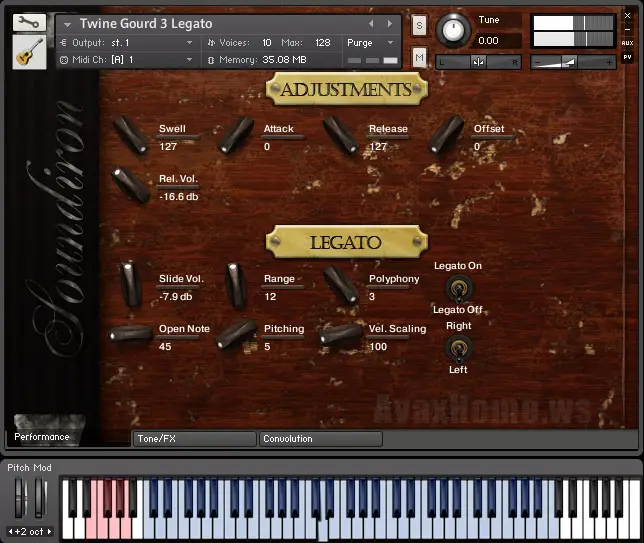
Task: Click Range value 12
Action: coord(270,297)
